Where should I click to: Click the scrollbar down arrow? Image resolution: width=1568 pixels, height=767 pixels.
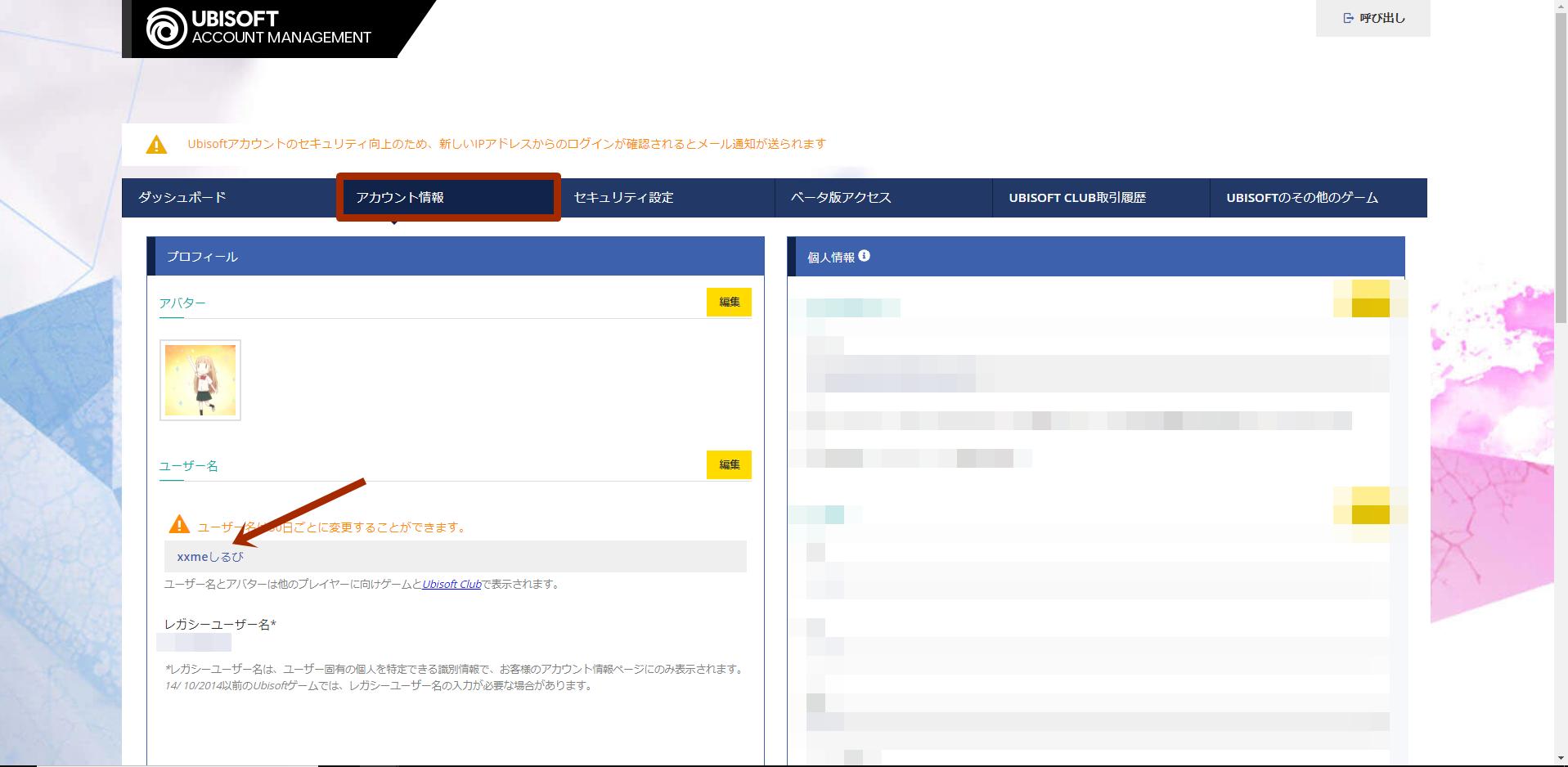tap(1561, 760)
